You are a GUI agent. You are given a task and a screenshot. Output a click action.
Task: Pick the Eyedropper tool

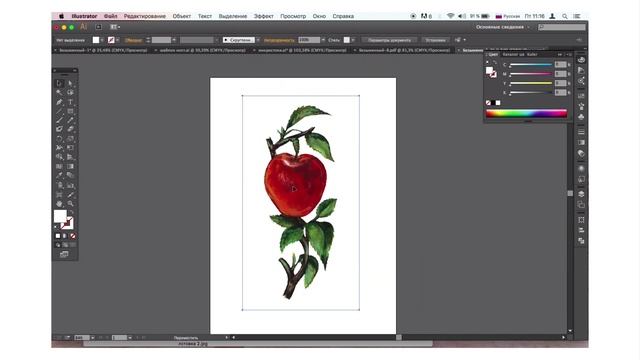point(59,176)
